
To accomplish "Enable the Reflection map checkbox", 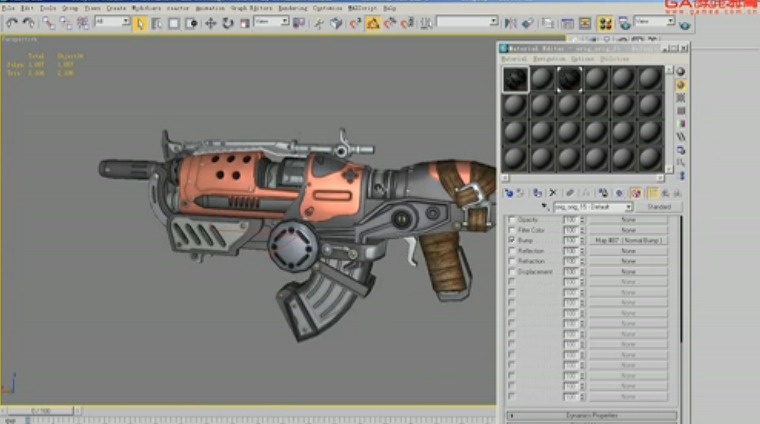I will tap(511, 251).
